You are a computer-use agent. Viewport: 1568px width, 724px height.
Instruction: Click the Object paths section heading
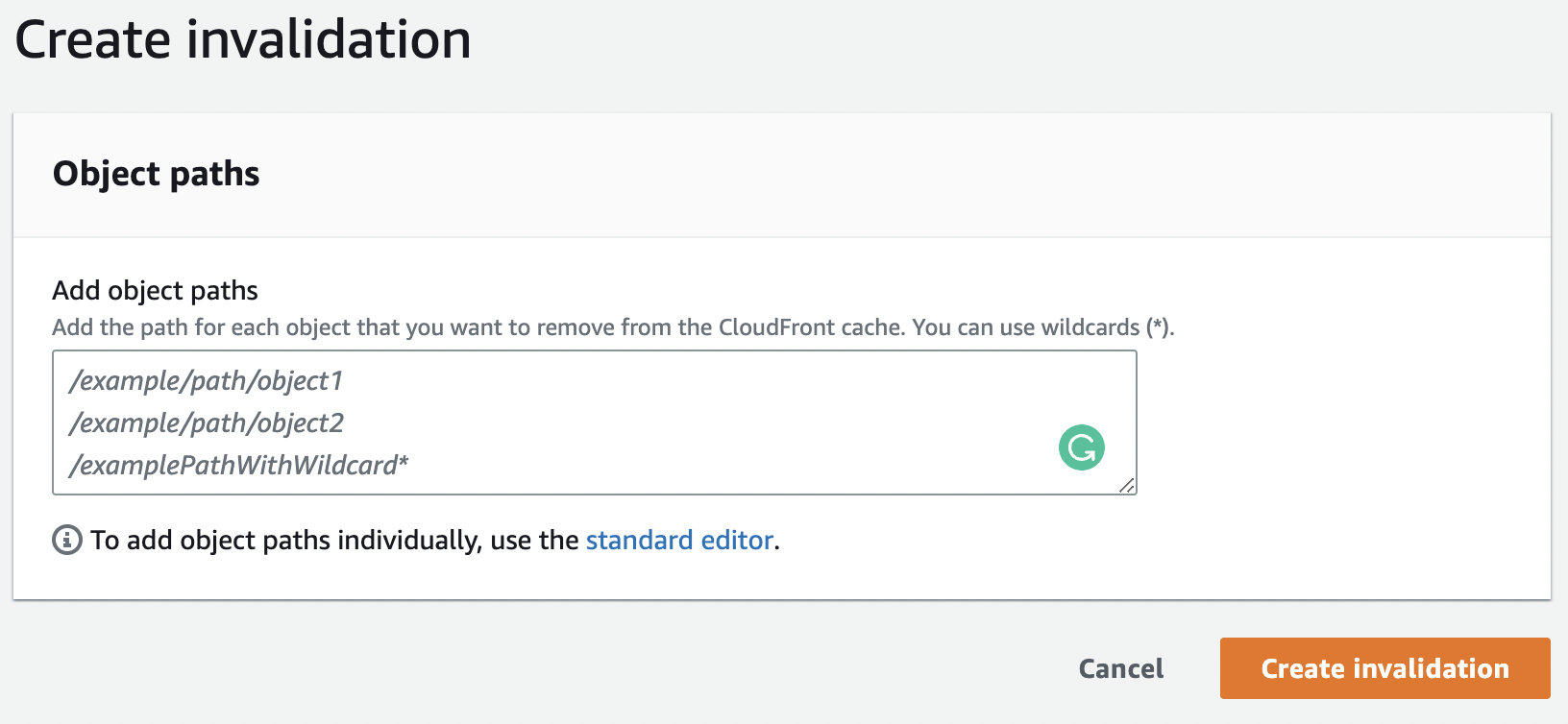point(156,174)
